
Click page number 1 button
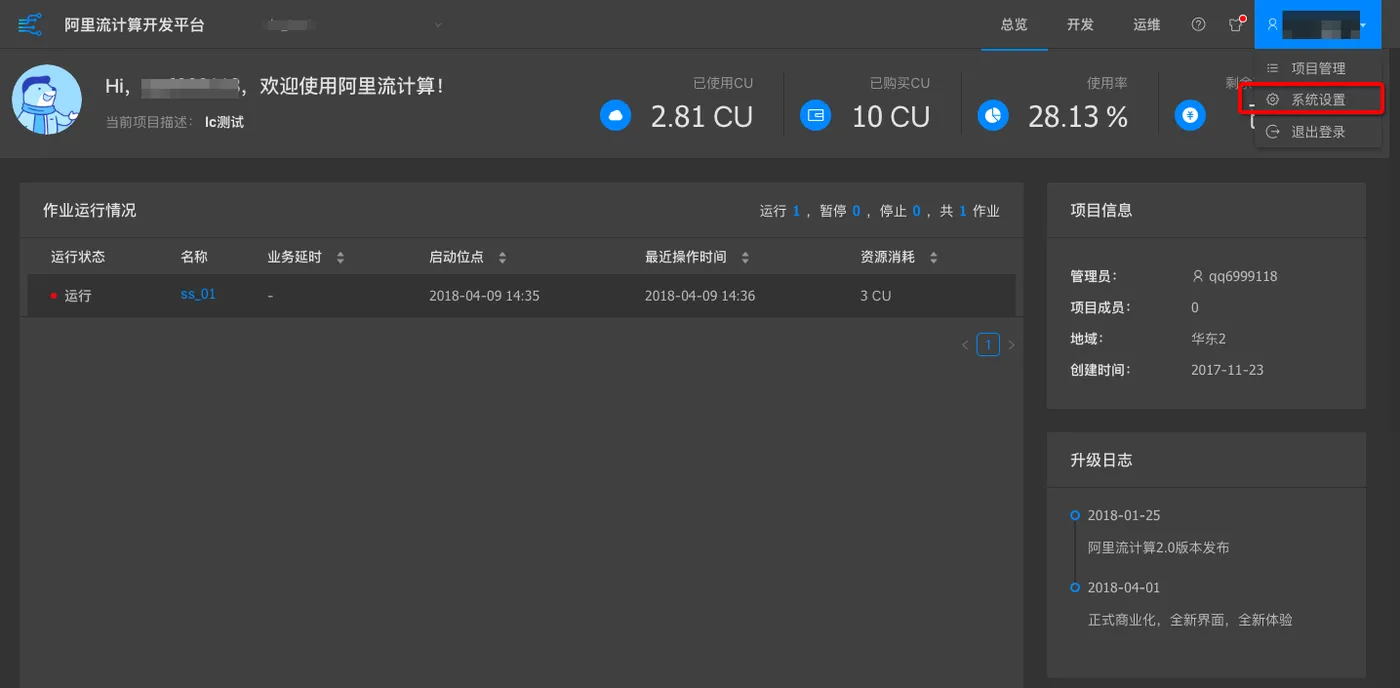point(988,345)
